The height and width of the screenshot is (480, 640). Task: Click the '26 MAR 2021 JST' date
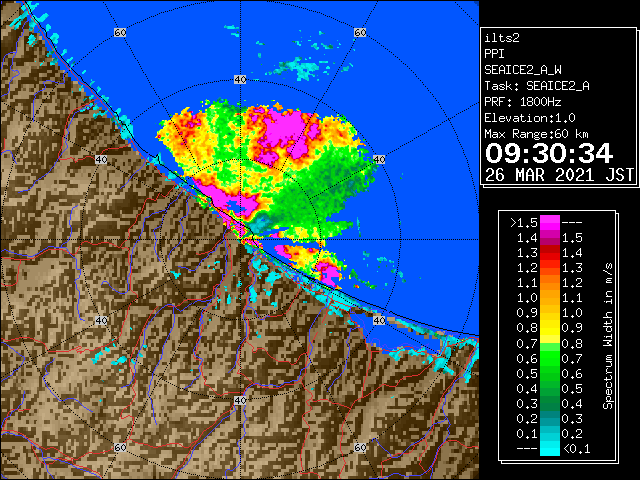pos(560,175)
